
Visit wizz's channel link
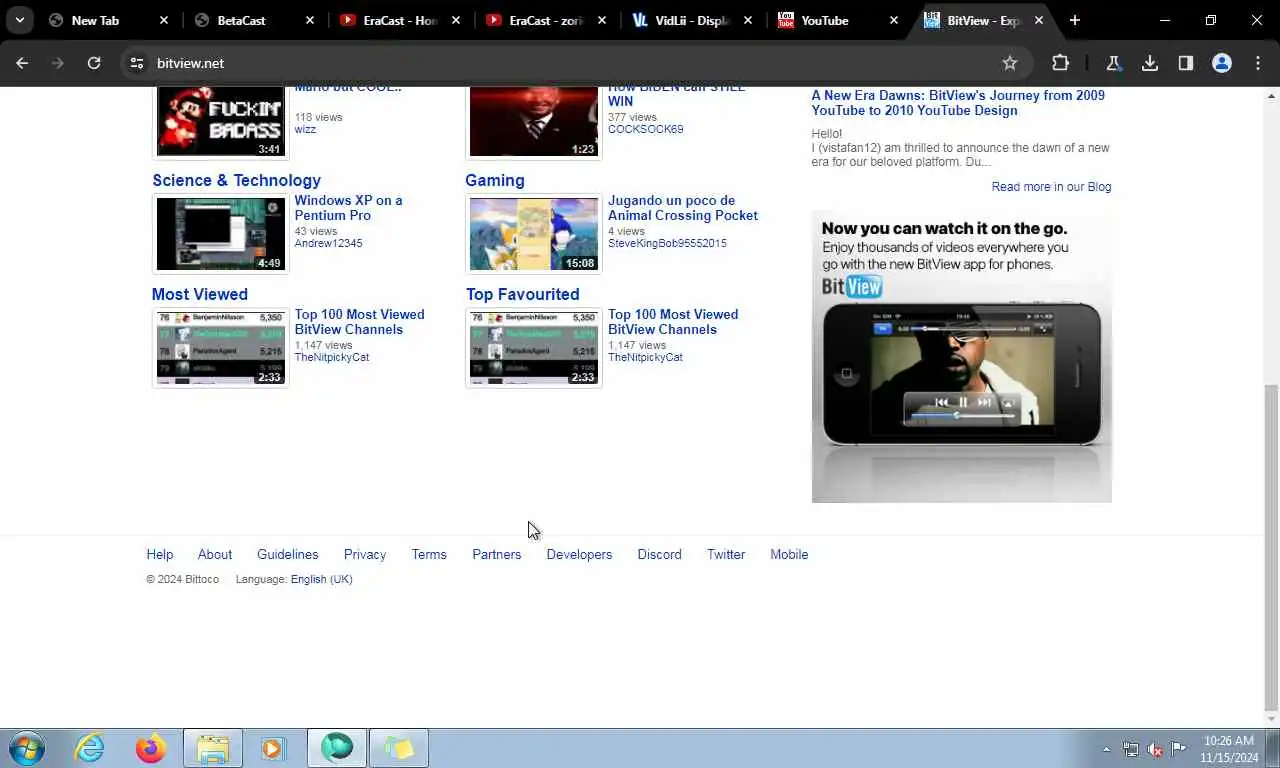[x=305, y=129]
